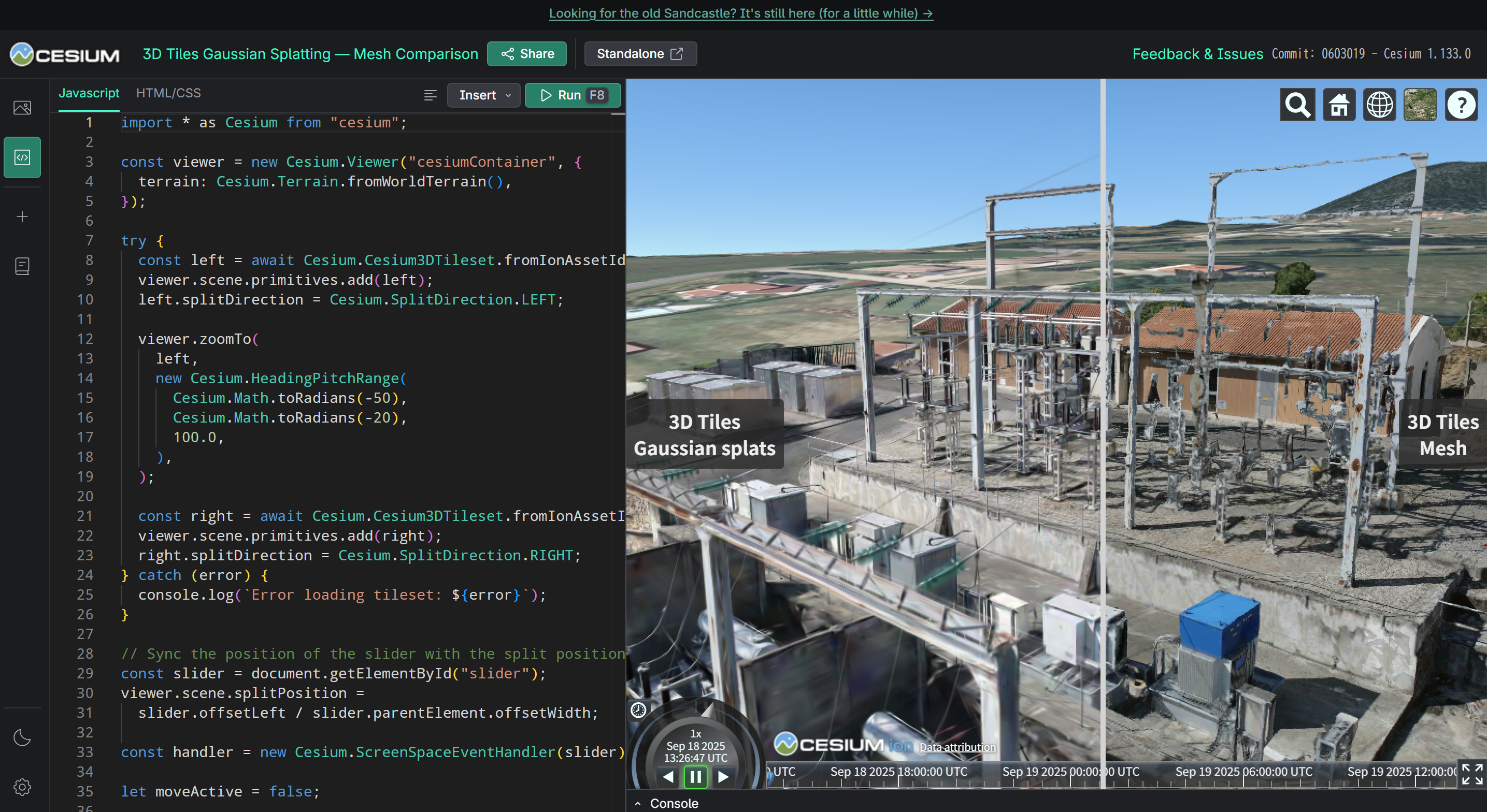
Task: Switch to the HTML/CSS tab
Action: [168, 93]
